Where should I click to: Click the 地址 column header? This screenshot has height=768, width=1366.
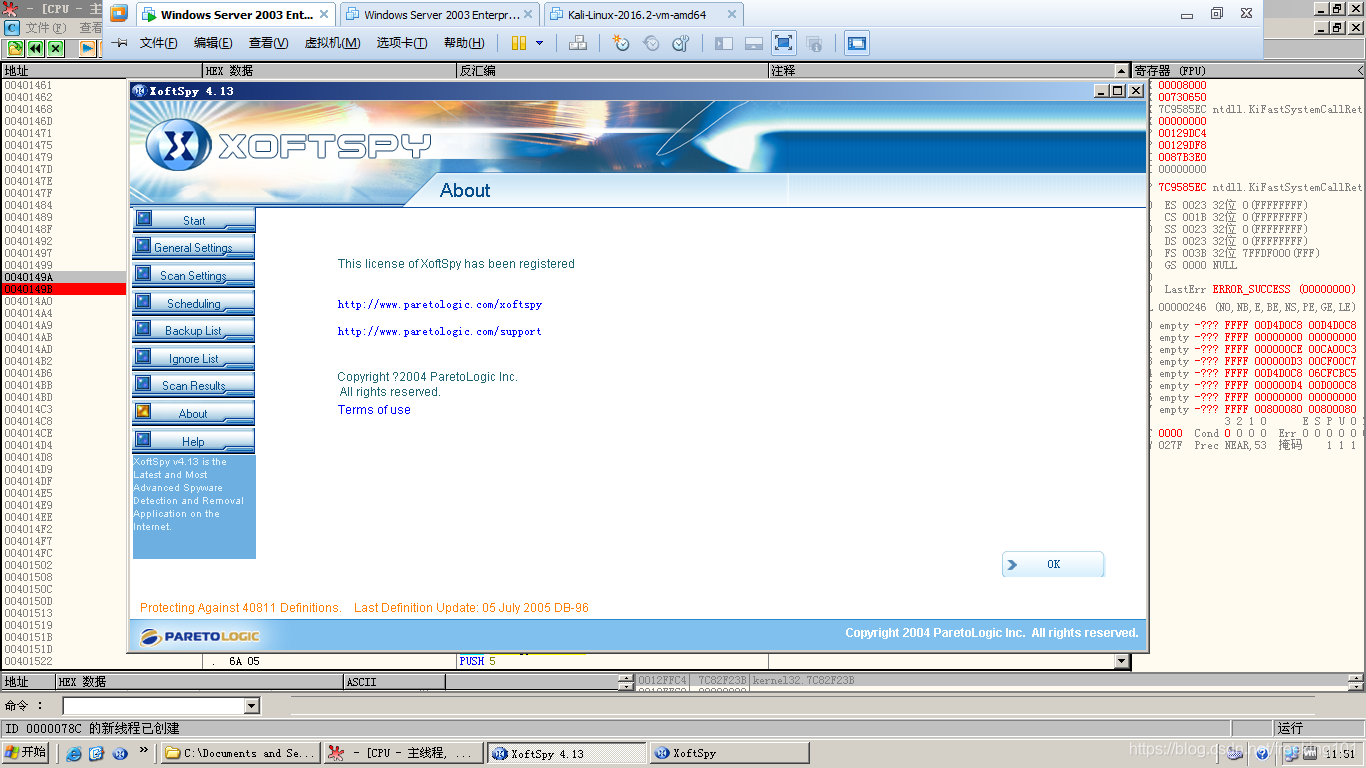click(x=101, y=71)
